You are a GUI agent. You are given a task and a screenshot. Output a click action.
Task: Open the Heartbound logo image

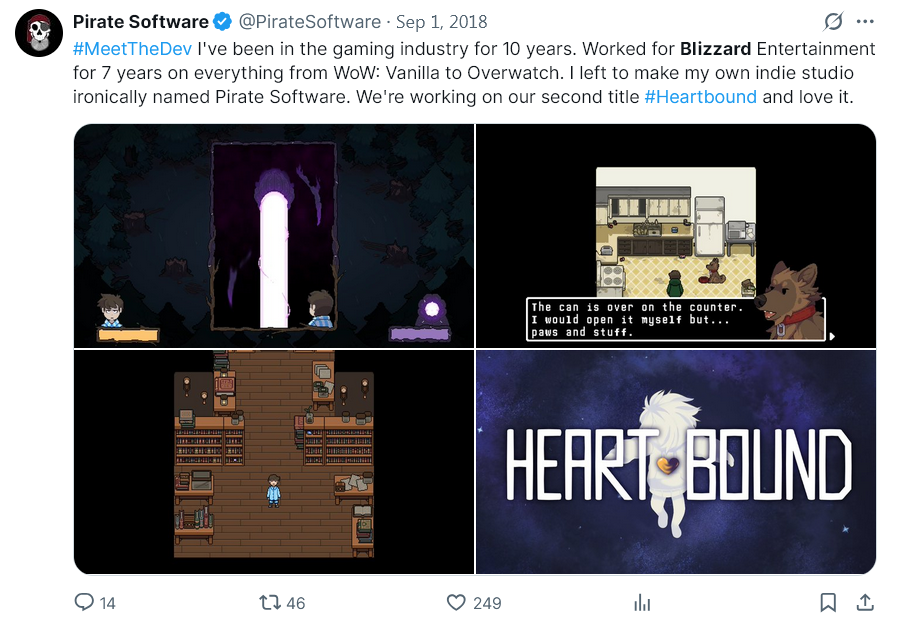676,462
